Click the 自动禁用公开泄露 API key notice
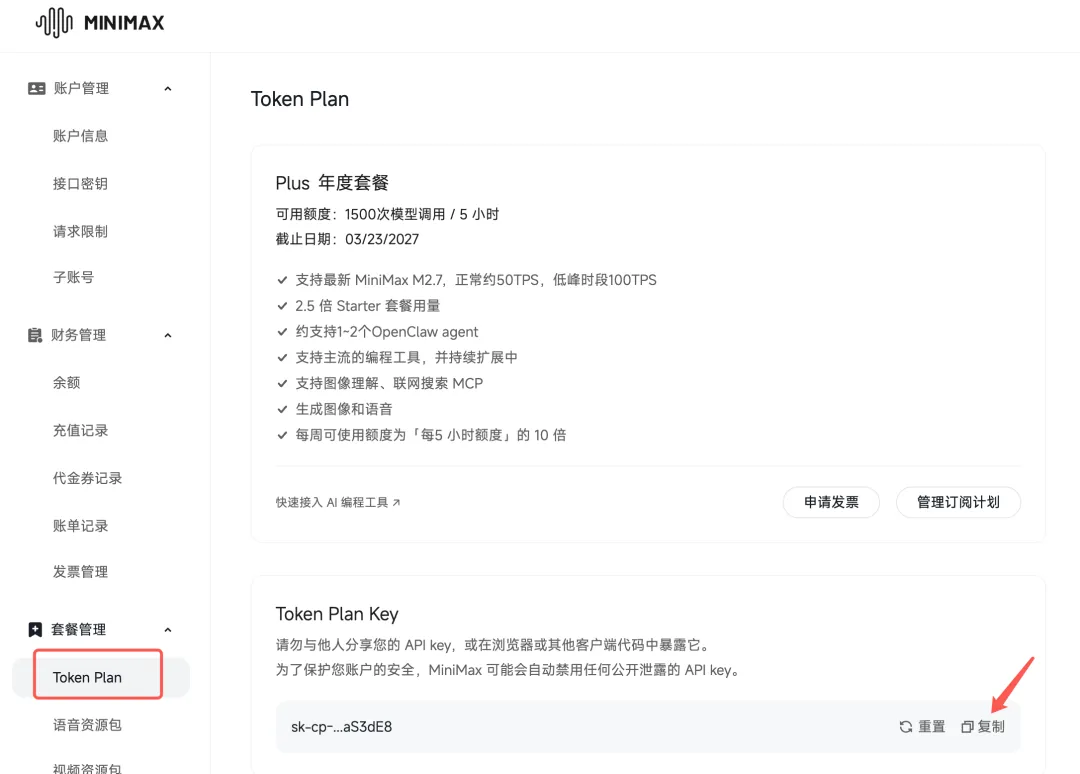Image resolution: width=1080 pixels, height=774 pixels. (x=510, y=670)
